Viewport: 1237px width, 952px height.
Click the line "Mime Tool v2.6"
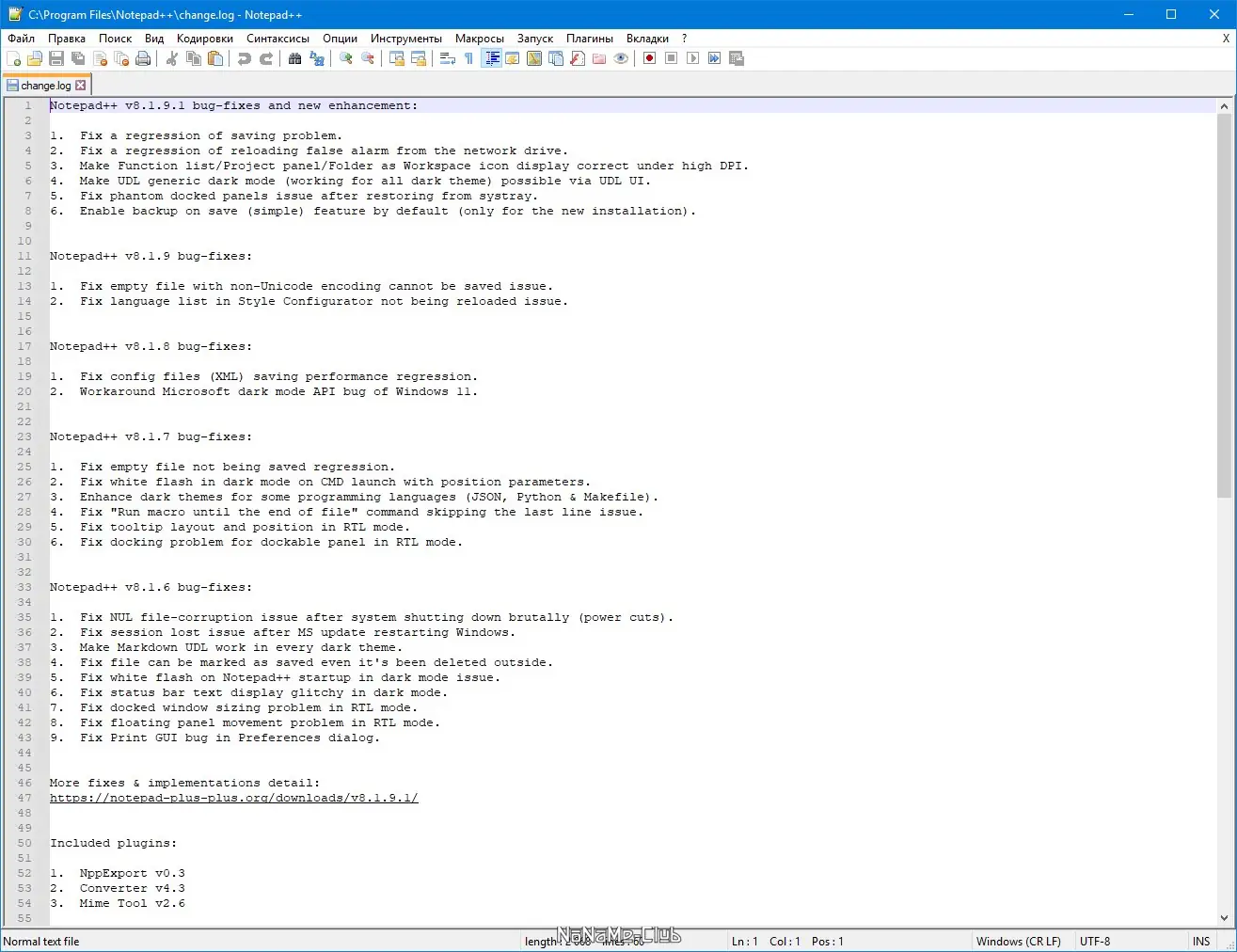[x=133, y=903]
